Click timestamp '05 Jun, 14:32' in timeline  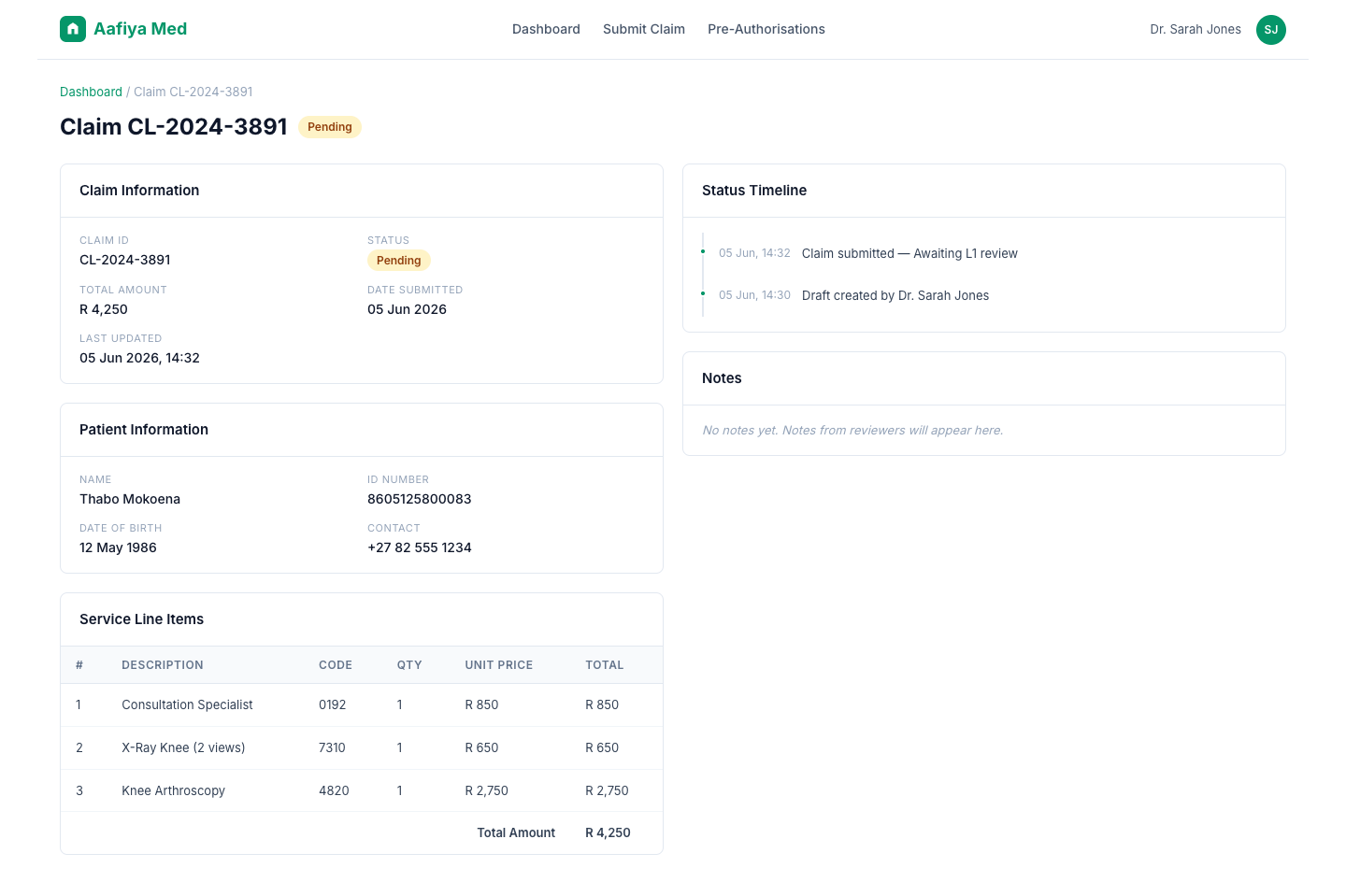[754, 253]
